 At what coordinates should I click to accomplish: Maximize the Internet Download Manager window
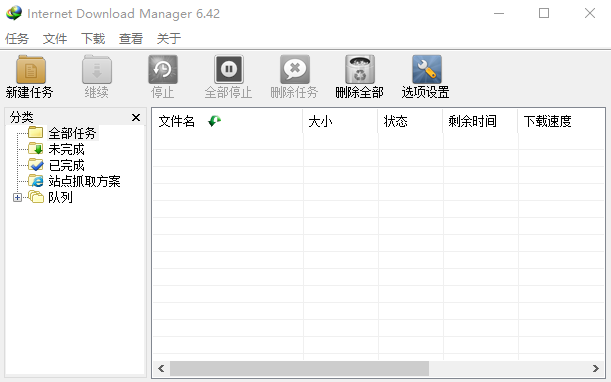pyautogui.click(x=544, y=13)
